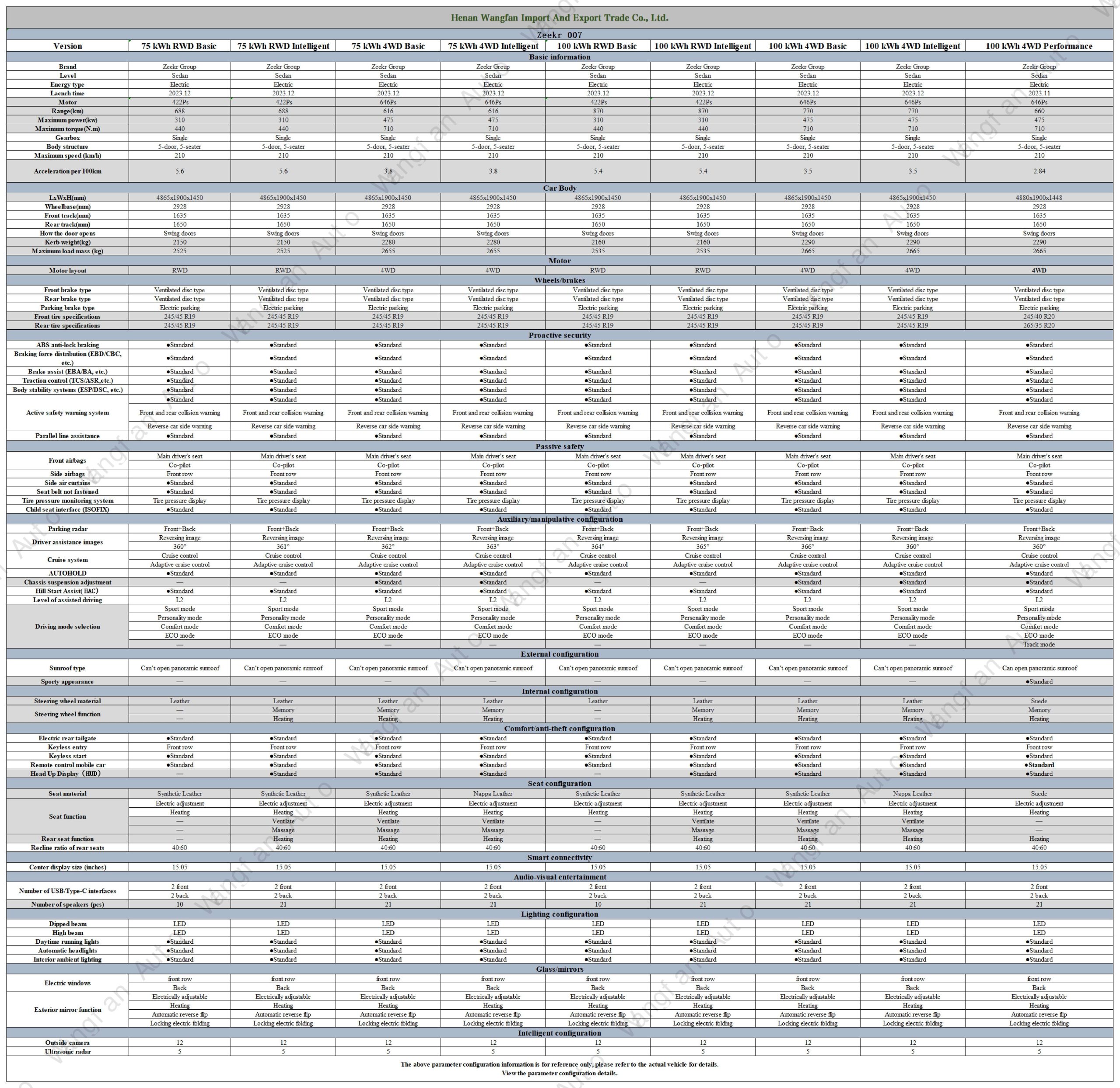This screenshot has height=1088, width=1120.
Task: Click the "Tire pressure monitoring system" row label
Action: (67, 501)
